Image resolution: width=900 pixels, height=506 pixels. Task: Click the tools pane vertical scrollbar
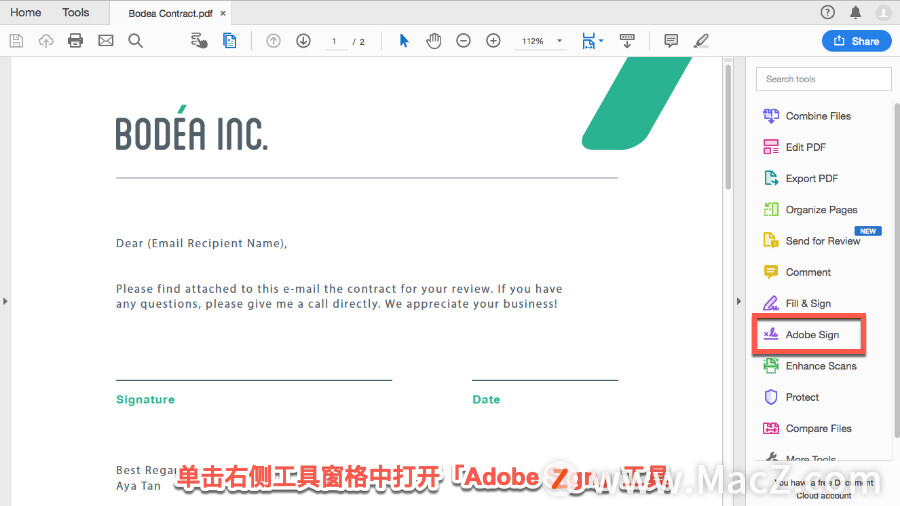pyautogui.click(x=897, y=270)
